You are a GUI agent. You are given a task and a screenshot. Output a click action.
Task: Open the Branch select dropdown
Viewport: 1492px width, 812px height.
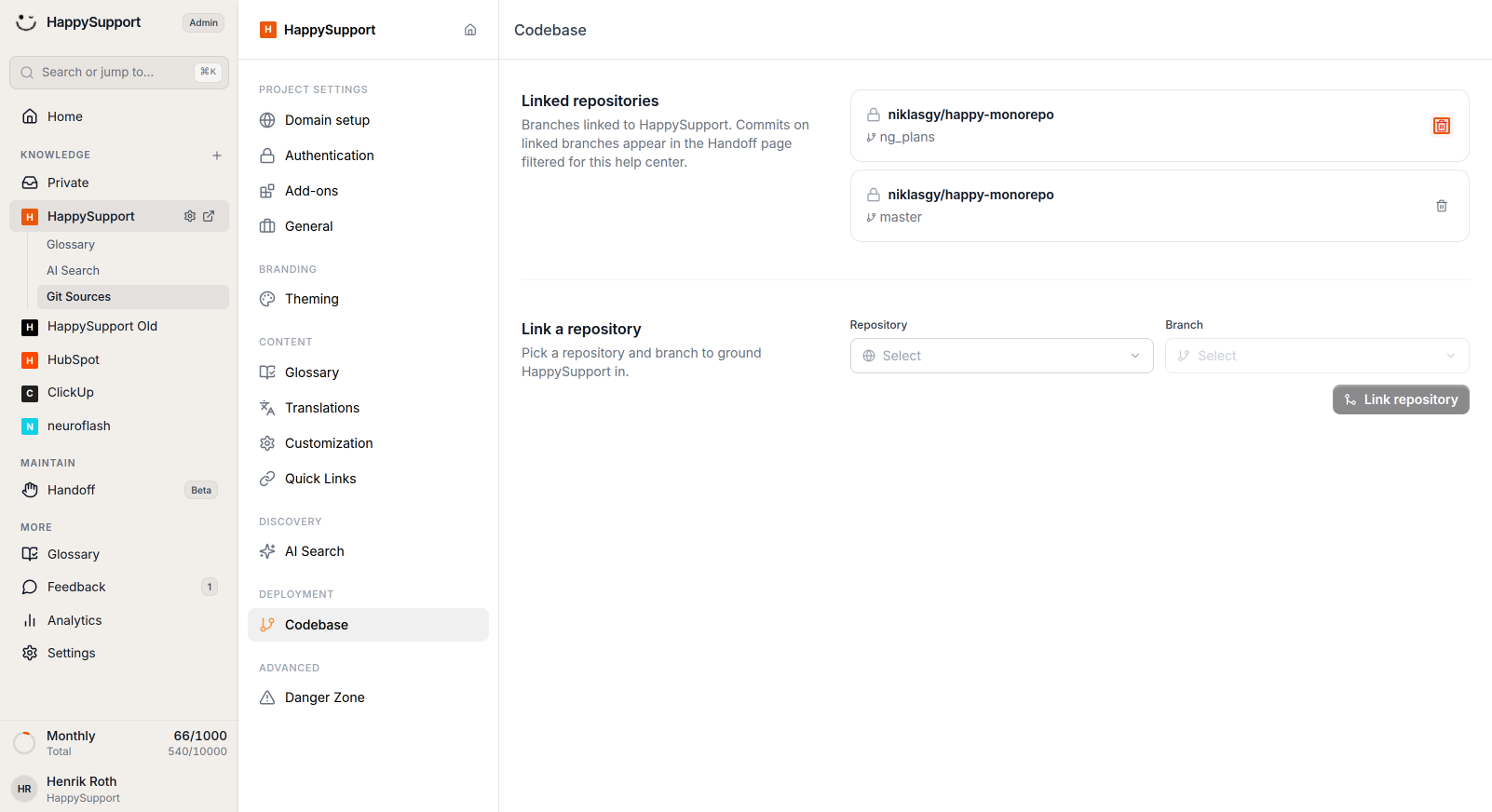1317,356
